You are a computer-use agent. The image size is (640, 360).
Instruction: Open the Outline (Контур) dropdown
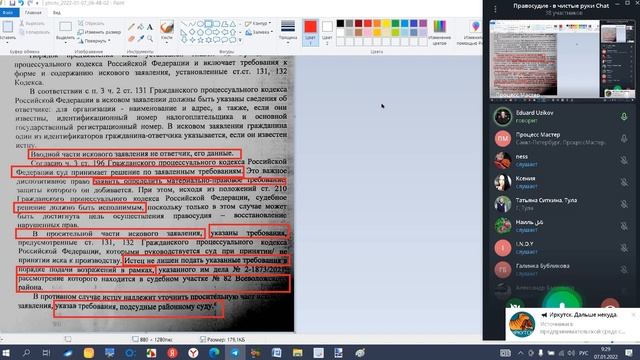click(x=257, y=24)
